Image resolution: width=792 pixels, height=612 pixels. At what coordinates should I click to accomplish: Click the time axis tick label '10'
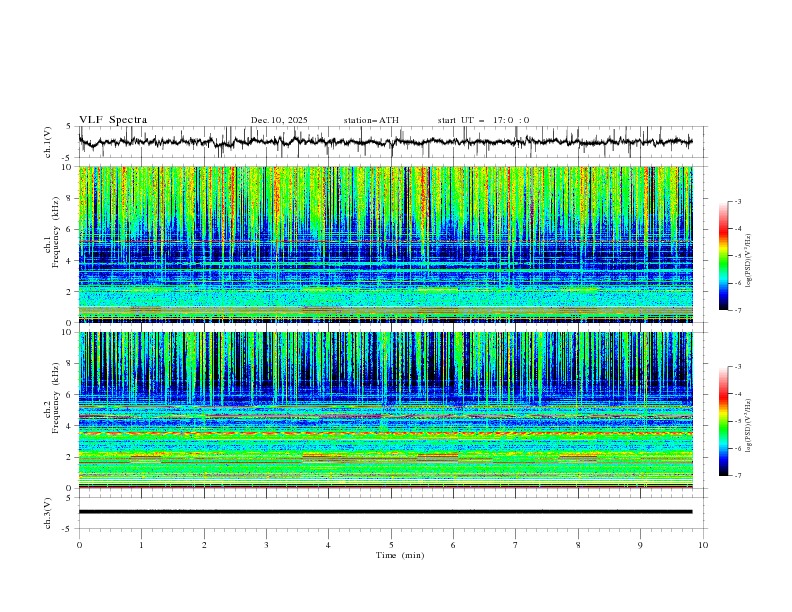(x=703, y=545)
